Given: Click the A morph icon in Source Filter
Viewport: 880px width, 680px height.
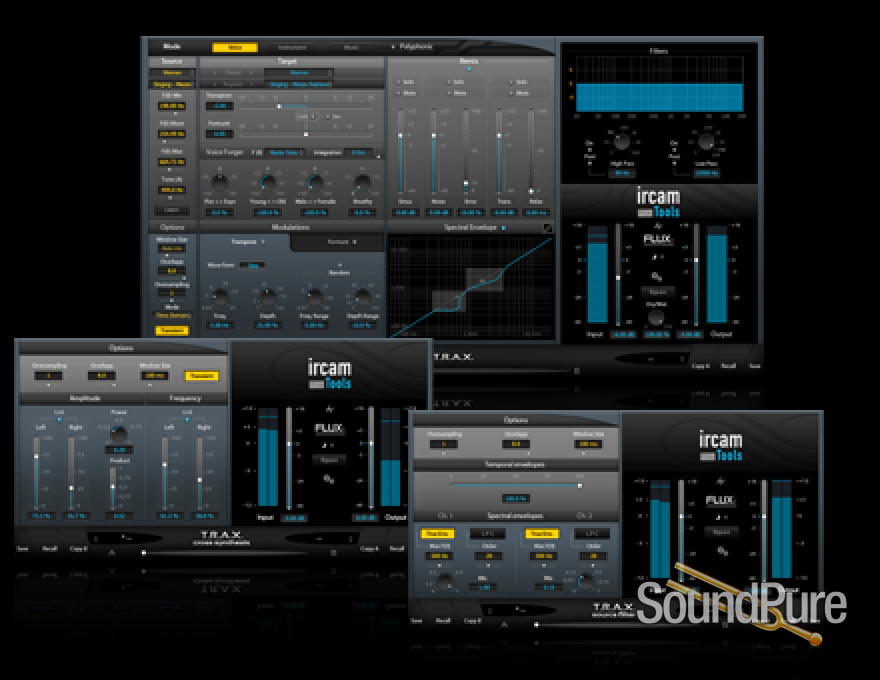Looking at the screenshot, I should [x=505, y=624].
